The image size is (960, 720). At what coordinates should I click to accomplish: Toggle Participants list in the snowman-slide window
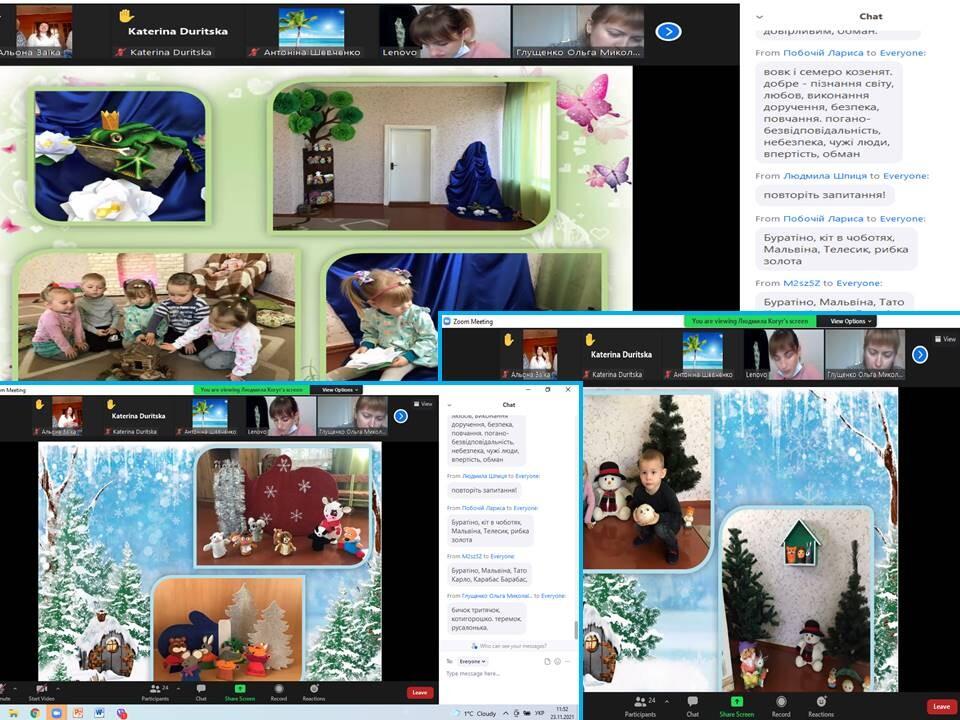coord(640,705)
